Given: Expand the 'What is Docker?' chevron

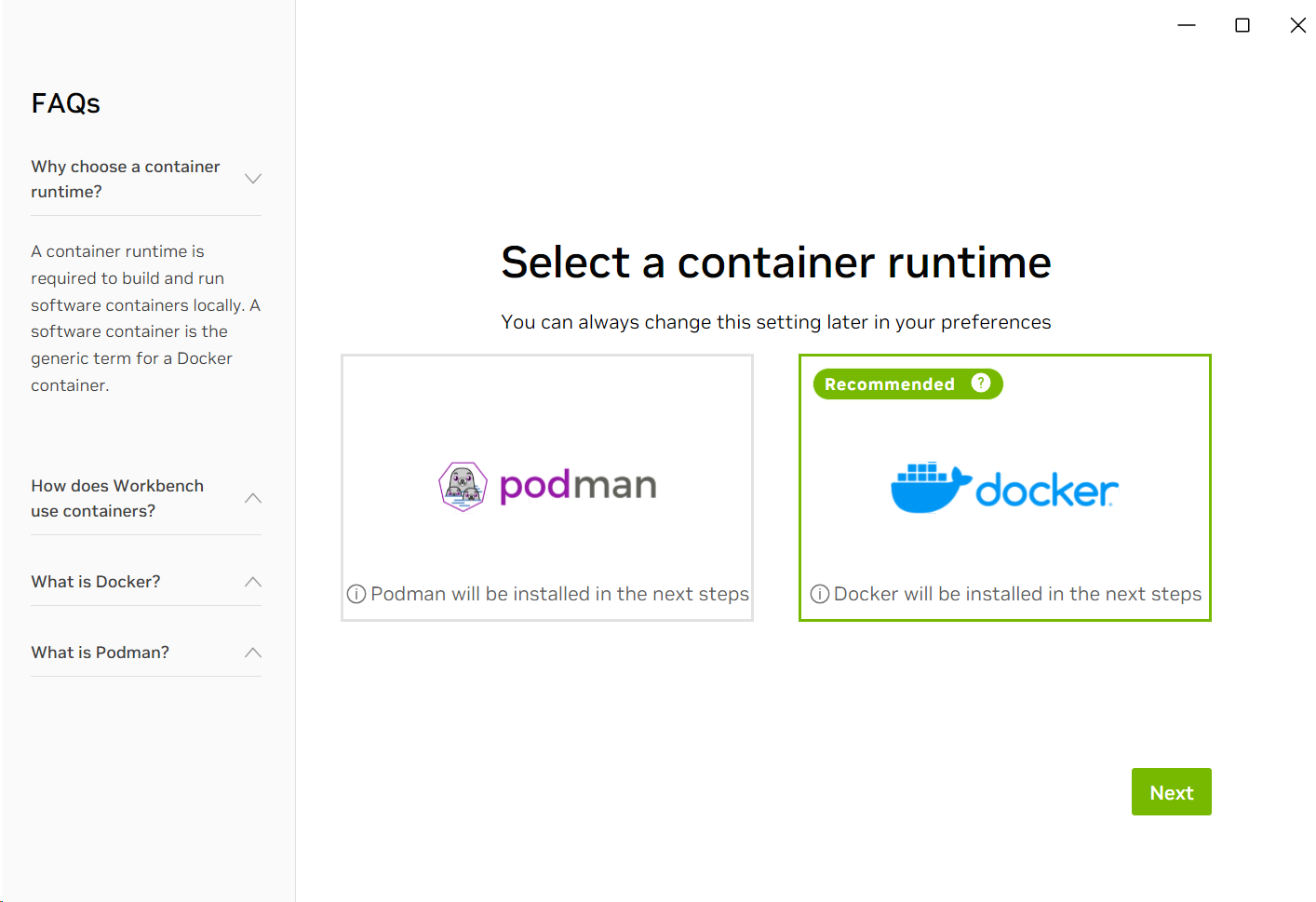Looking at the screenshot, I should [253, 582].
